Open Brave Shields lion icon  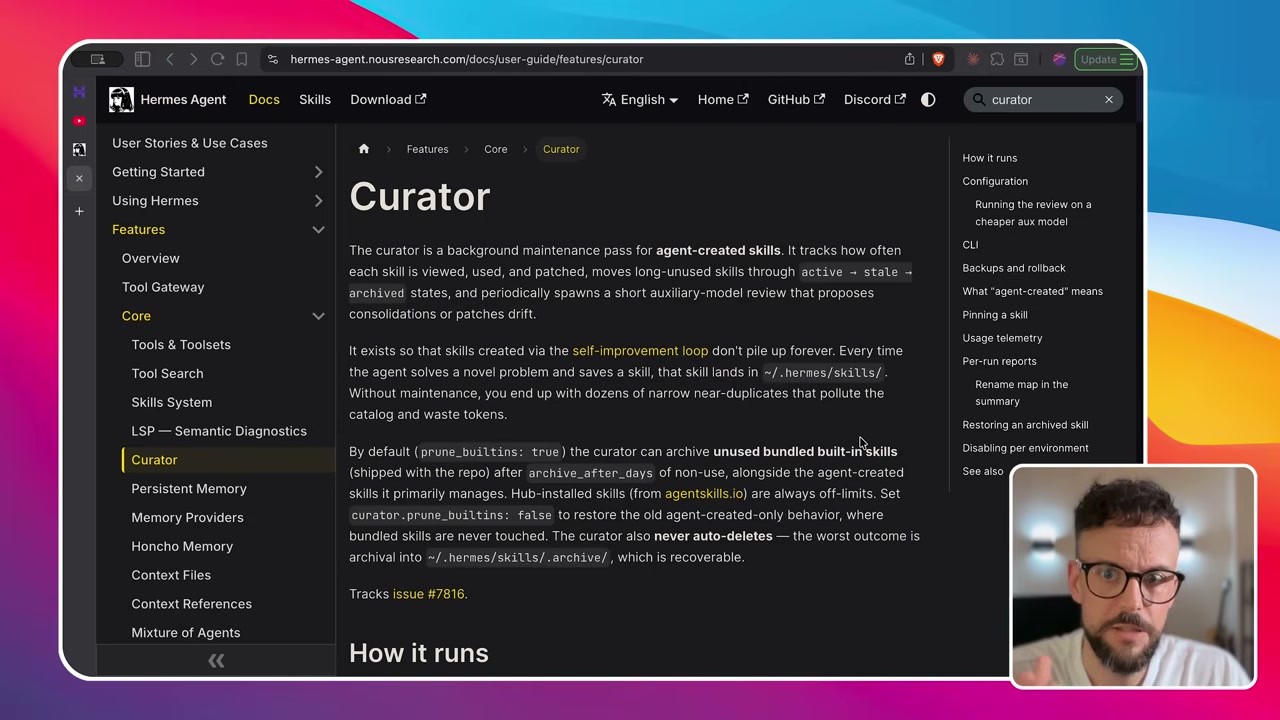[938, 59]
